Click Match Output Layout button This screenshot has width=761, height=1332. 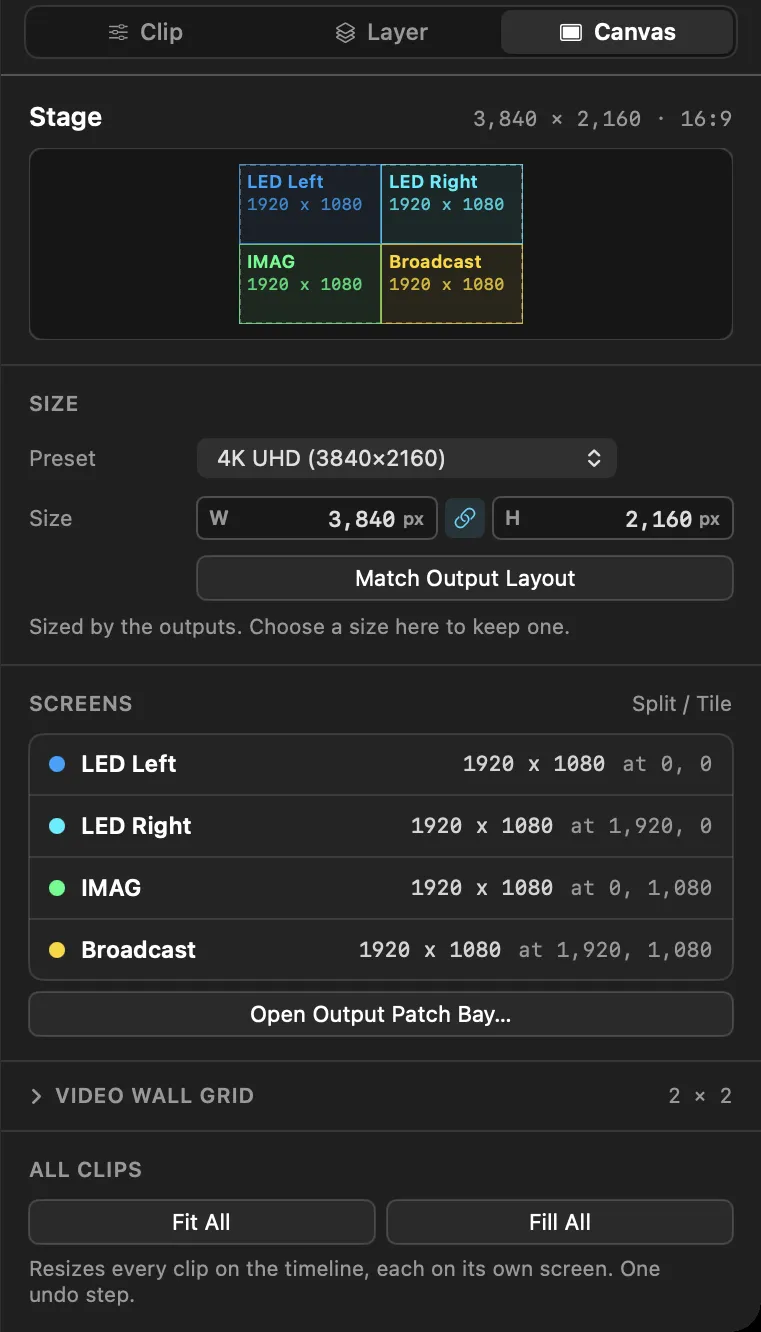click(x=465, y=578)
